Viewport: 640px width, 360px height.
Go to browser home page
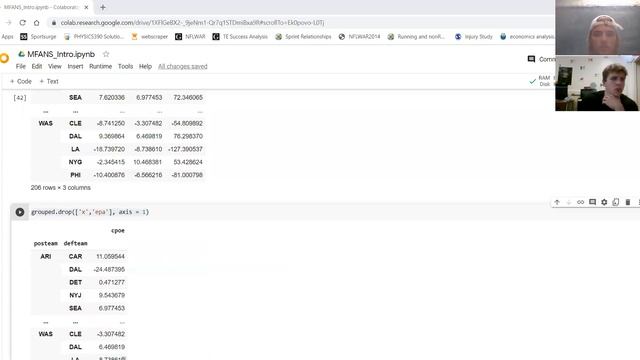click(36, 23)
